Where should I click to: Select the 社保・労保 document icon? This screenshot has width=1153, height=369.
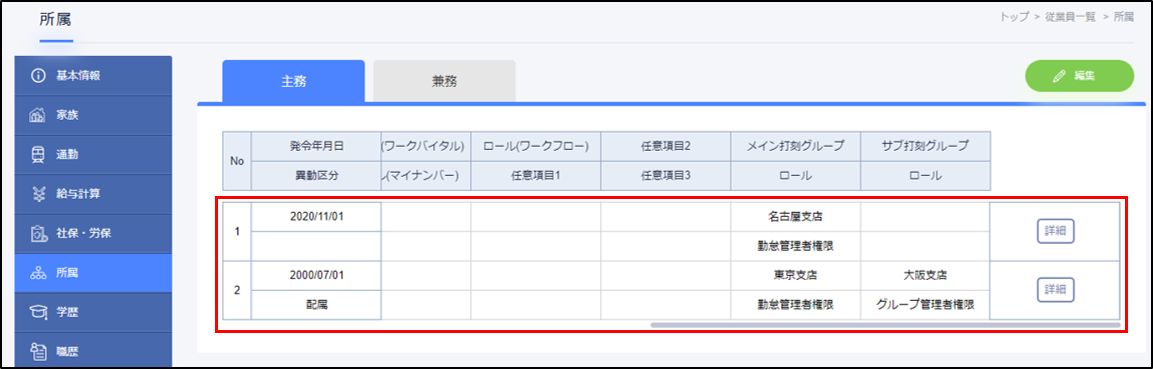tap(39, 234)
